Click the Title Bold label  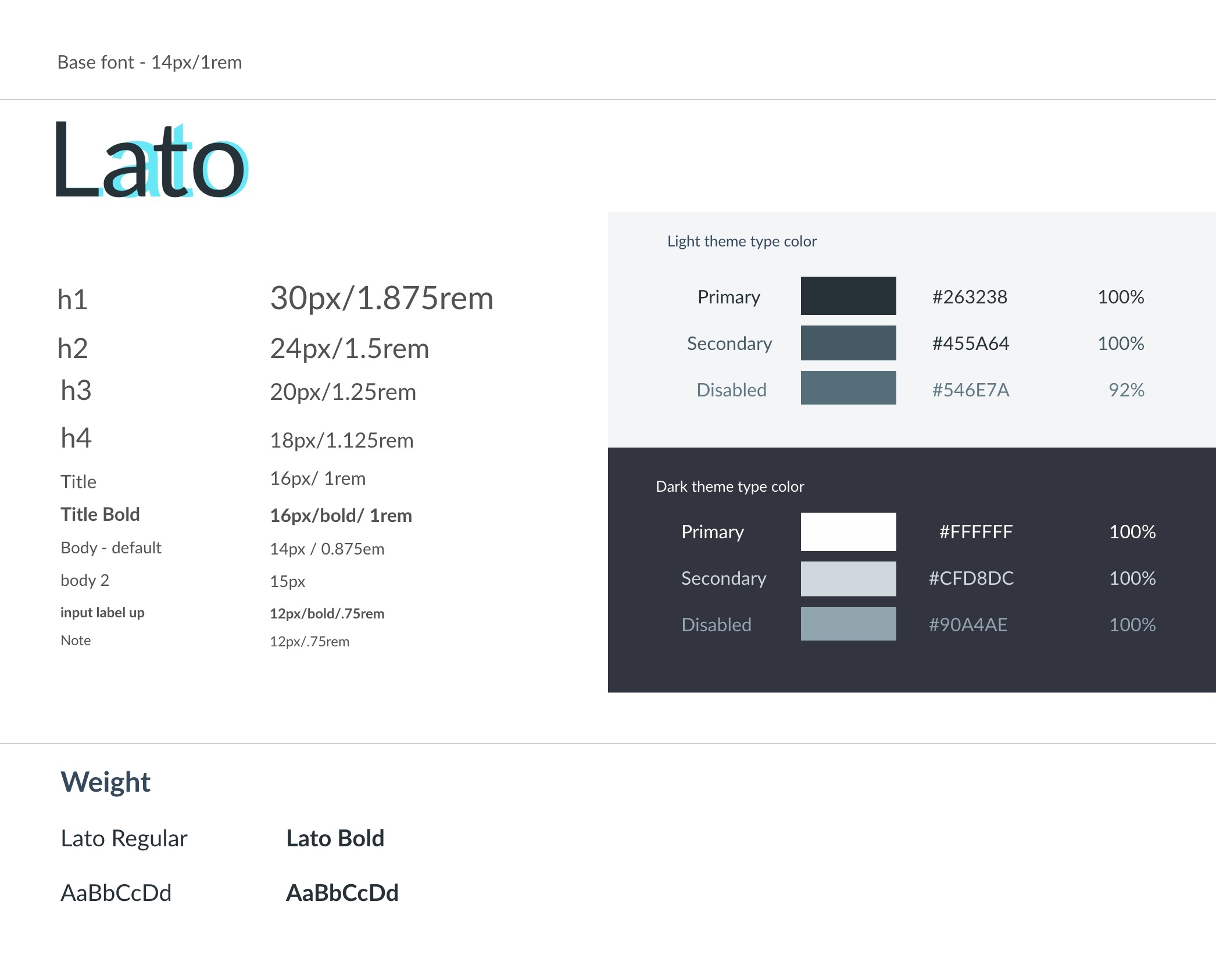coord(100,514)
